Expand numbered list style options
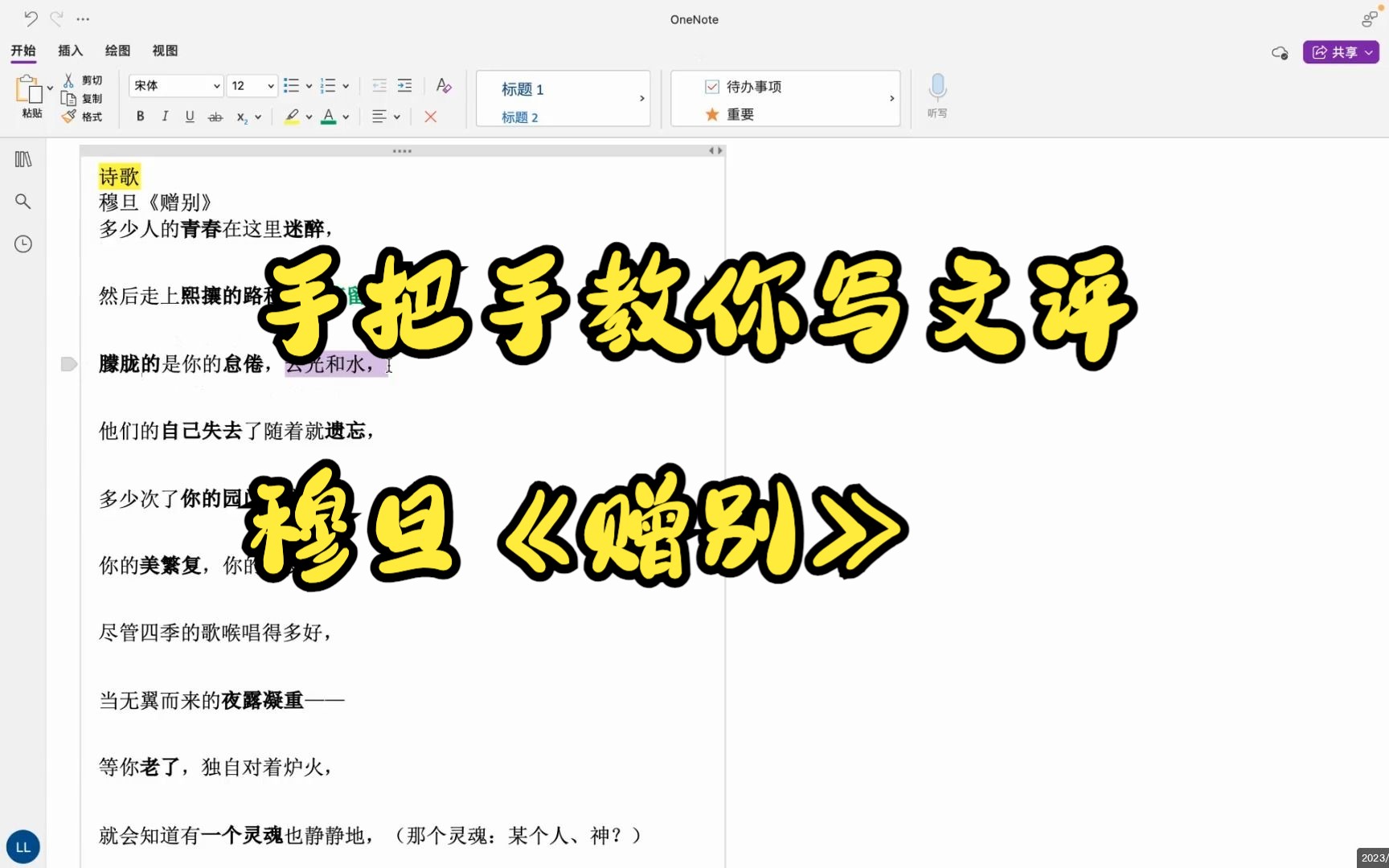1389x868 pixels. click(346, 86)
